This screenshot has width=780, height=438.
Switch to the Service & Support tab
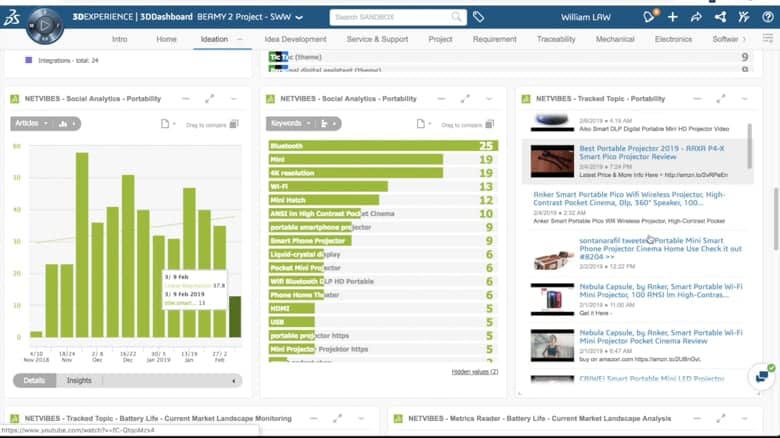pyautogui.click(x=378, y=39)
